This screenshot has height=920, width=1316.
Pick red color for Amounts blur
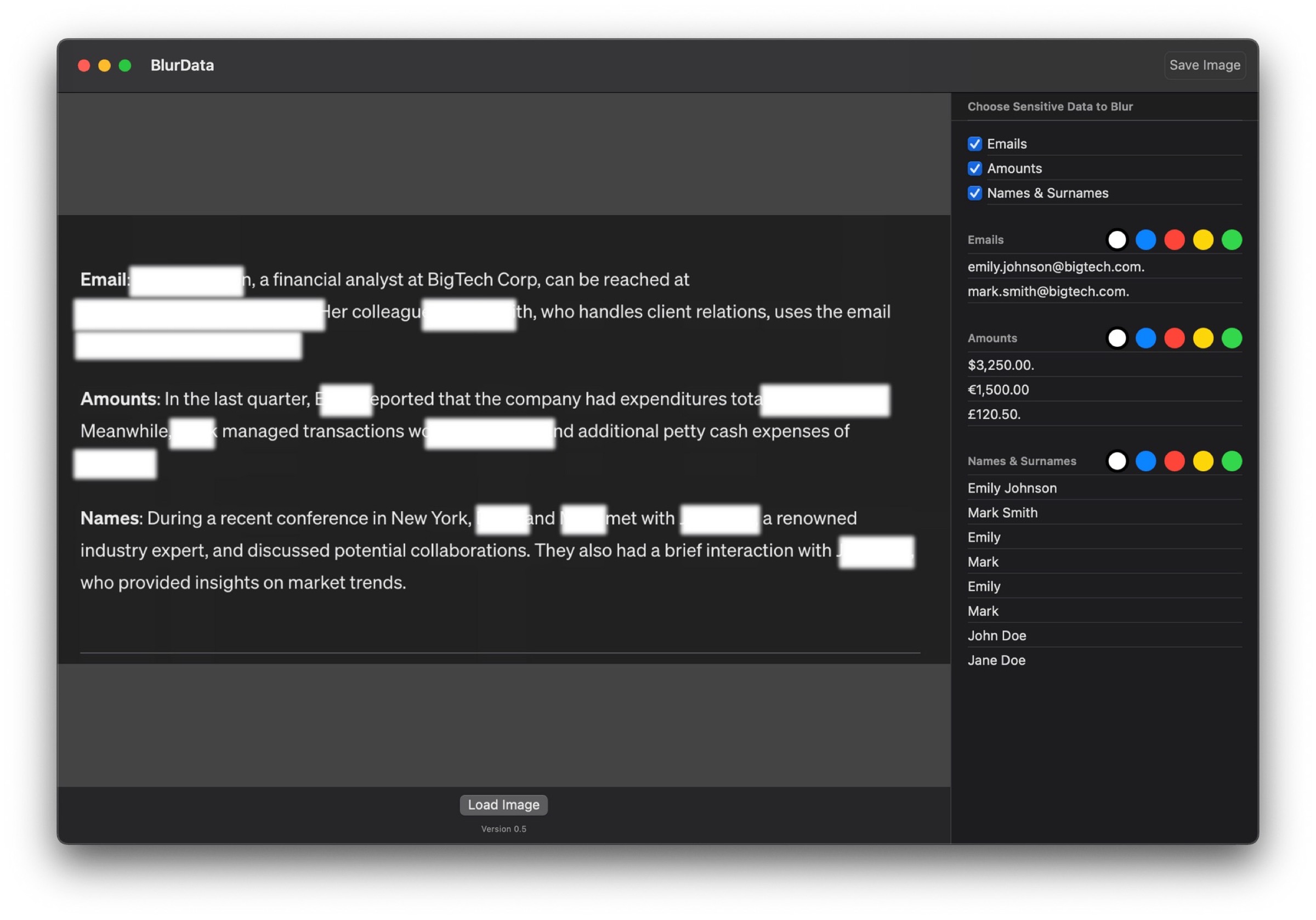coord(1174,338)
